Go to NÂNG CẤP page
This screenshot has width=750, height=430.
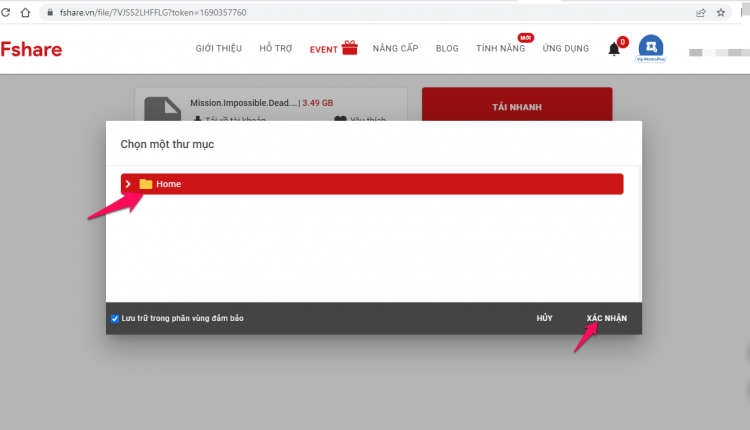396,48
